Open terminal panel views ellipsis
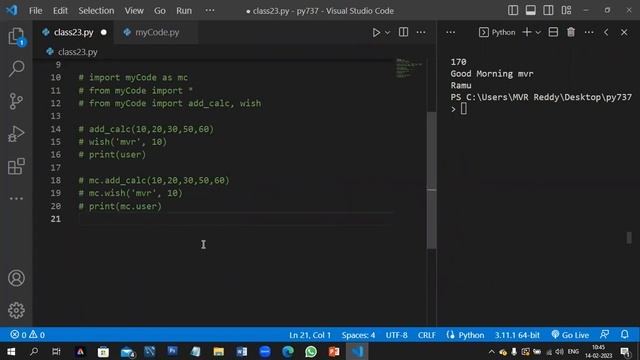The height and width of the screenshot is (360, 640). click(451, 32)
